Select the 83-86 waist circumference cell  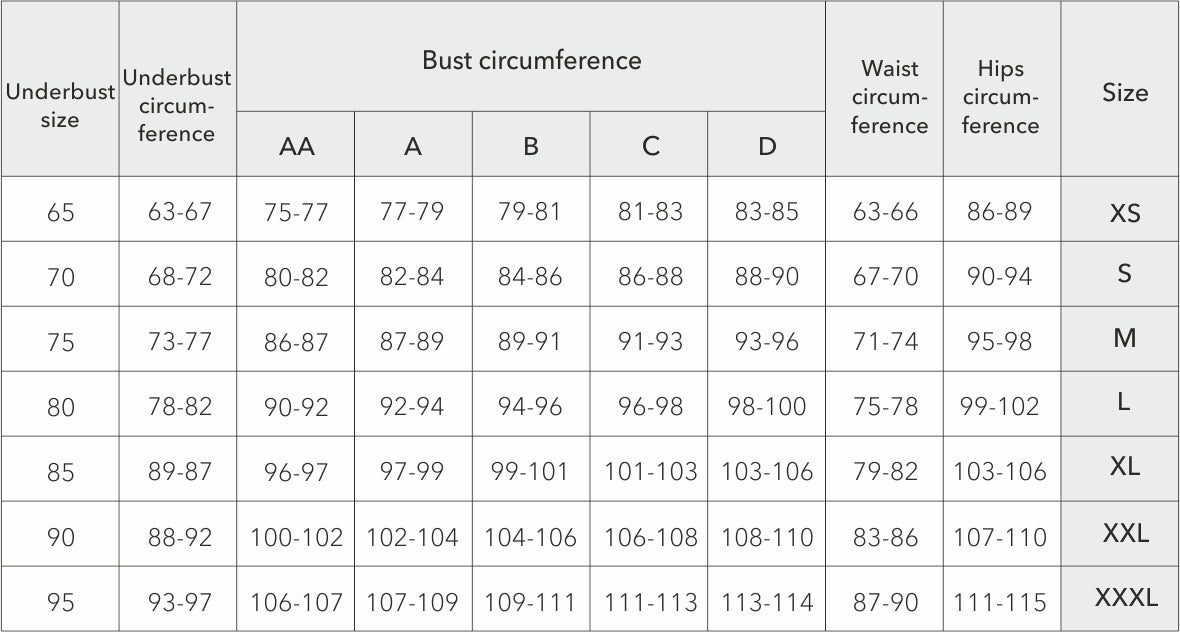click(885, 537)
